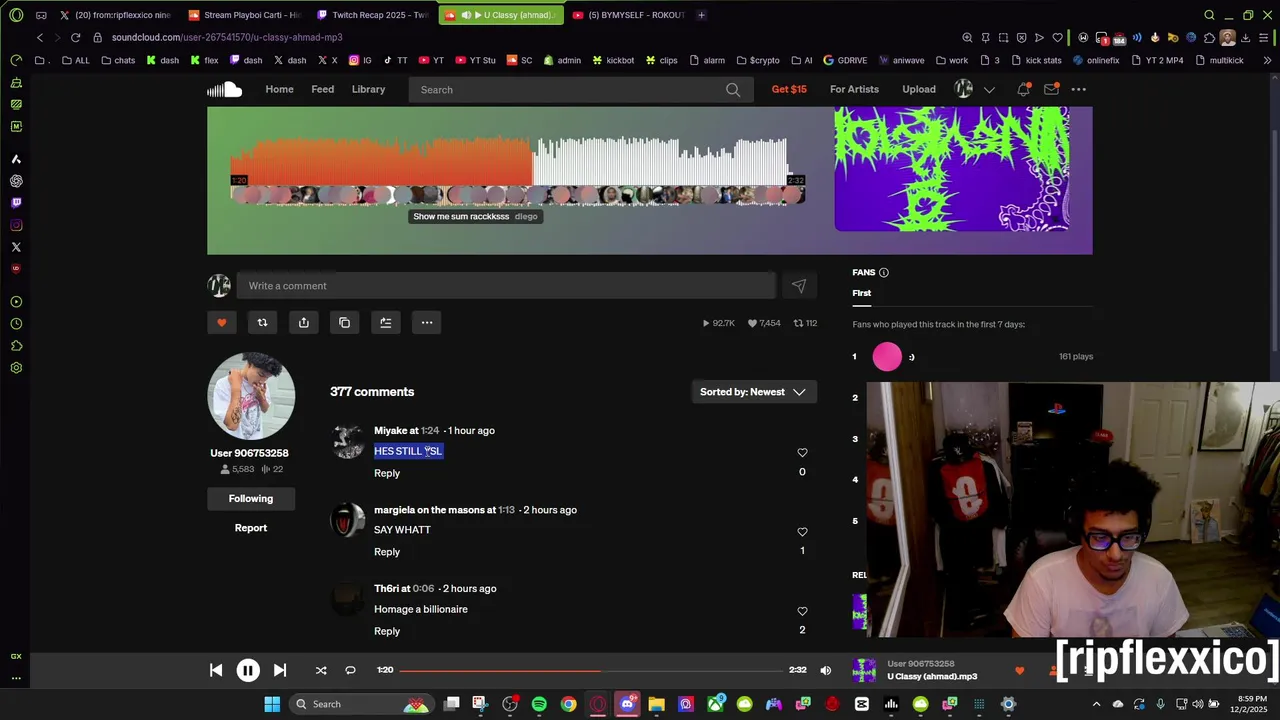
Task: Open the messages envelope icon
Action: (x=1051, y=90)
